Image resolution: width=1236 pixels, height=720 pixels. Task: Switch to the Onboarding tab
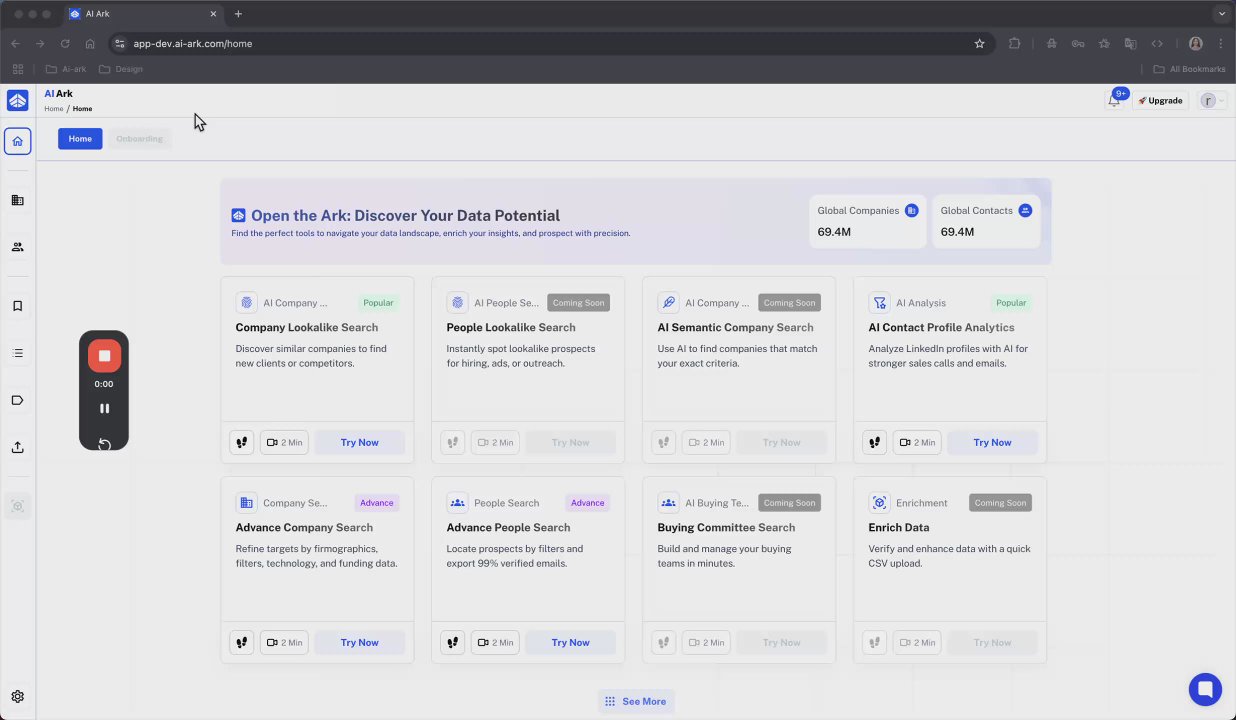(139, 139)
